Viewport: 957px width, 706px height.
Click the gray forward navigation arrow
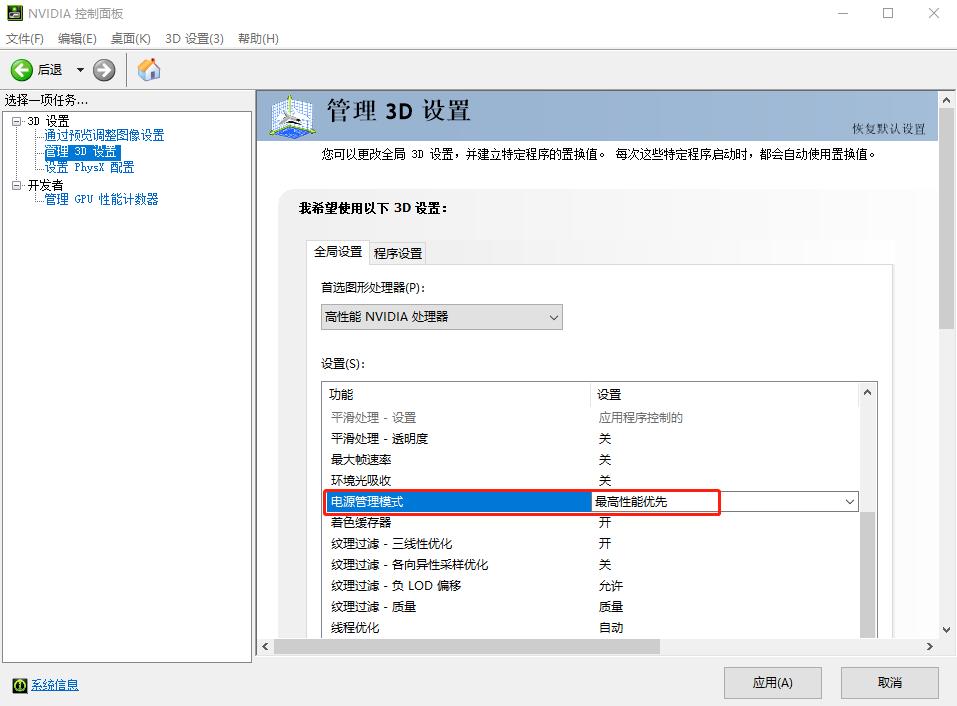pos(102,70)
